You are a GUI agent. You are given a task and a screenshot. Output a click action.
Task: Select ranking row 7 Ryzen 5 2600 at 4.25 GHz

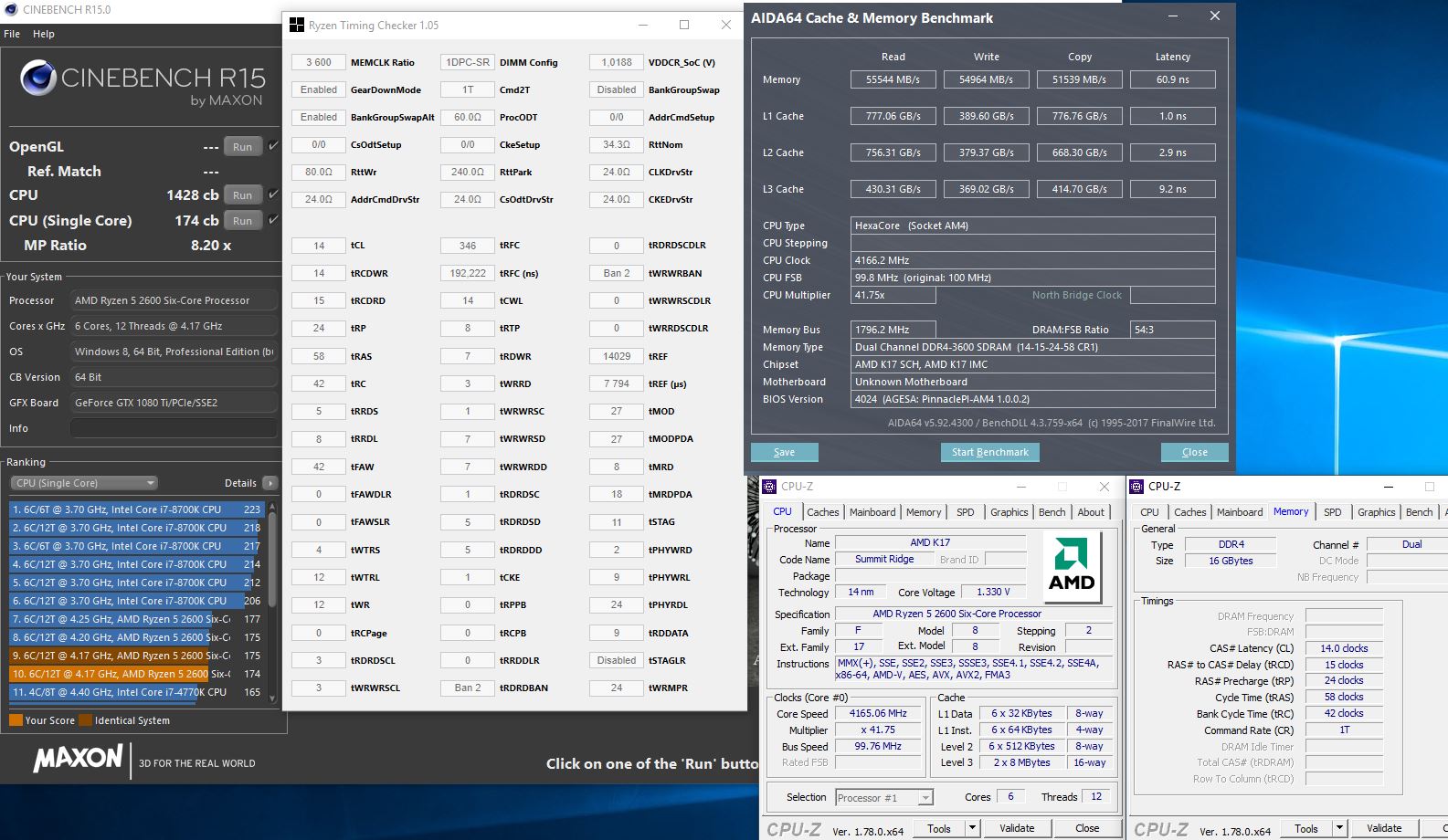(137, 619)
